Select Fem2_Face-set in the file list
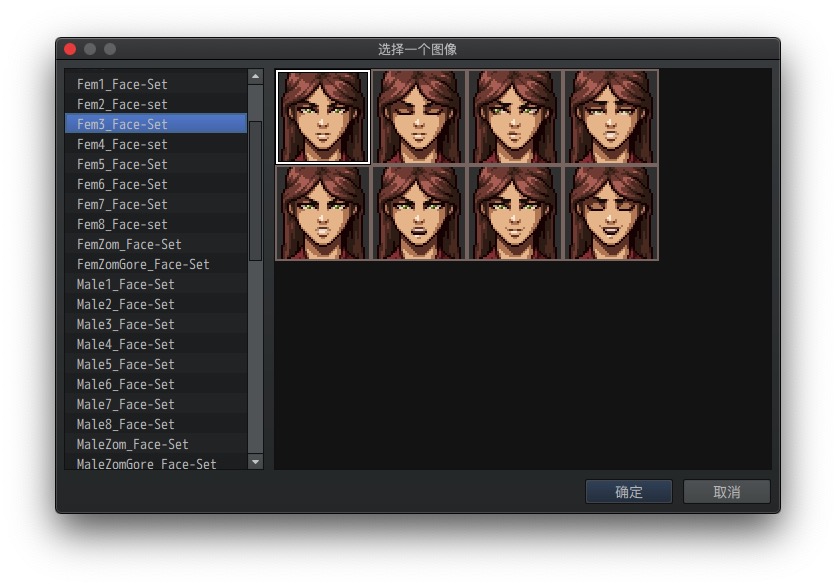The image size is (836, 587). pos(156,104)
